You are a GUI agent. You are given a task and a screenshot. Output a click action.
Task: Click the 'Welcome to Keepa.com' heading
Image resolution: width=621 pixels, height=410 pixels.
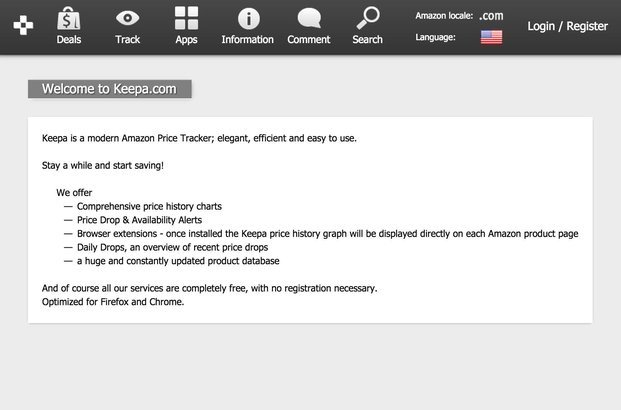(109, 89)
